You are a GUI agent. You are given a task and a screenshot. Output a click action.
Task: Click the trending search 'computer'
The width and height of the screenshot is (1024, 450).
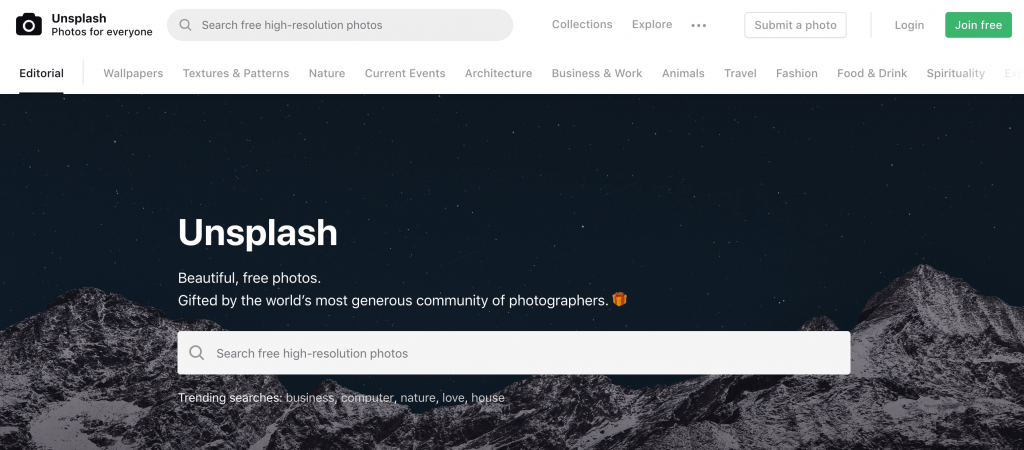click(368, 398)
